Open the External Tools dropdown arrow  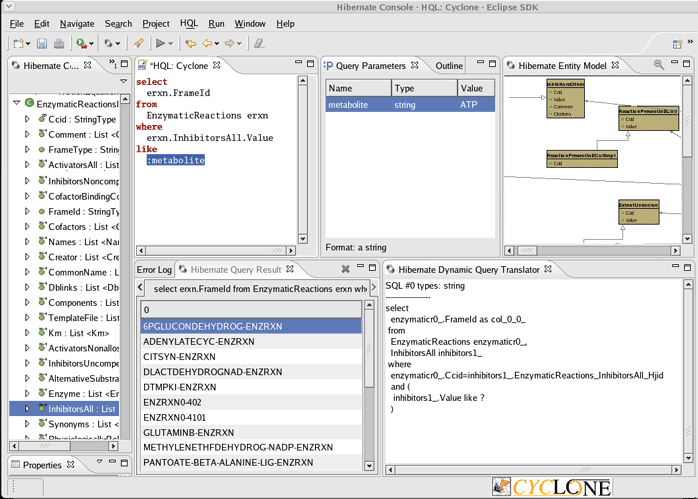click(91, 44)
